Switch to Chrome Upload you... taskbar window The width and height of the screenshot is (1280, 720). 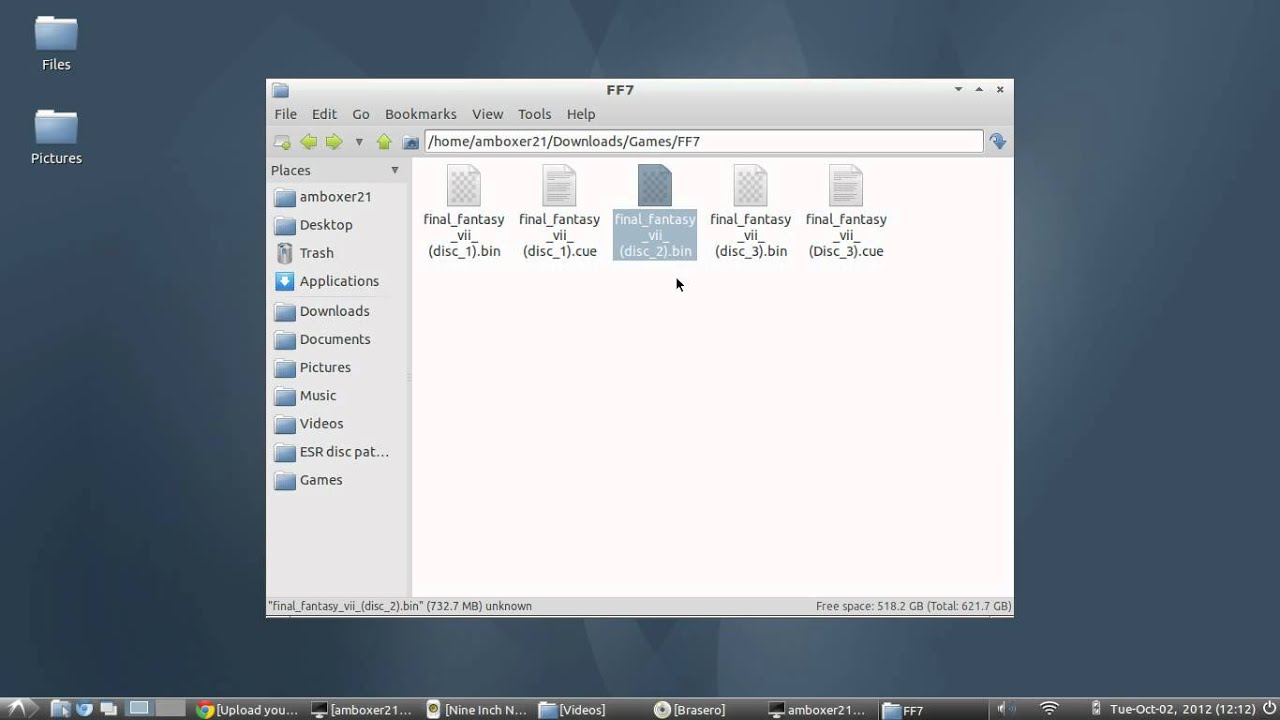pos(249,710)
